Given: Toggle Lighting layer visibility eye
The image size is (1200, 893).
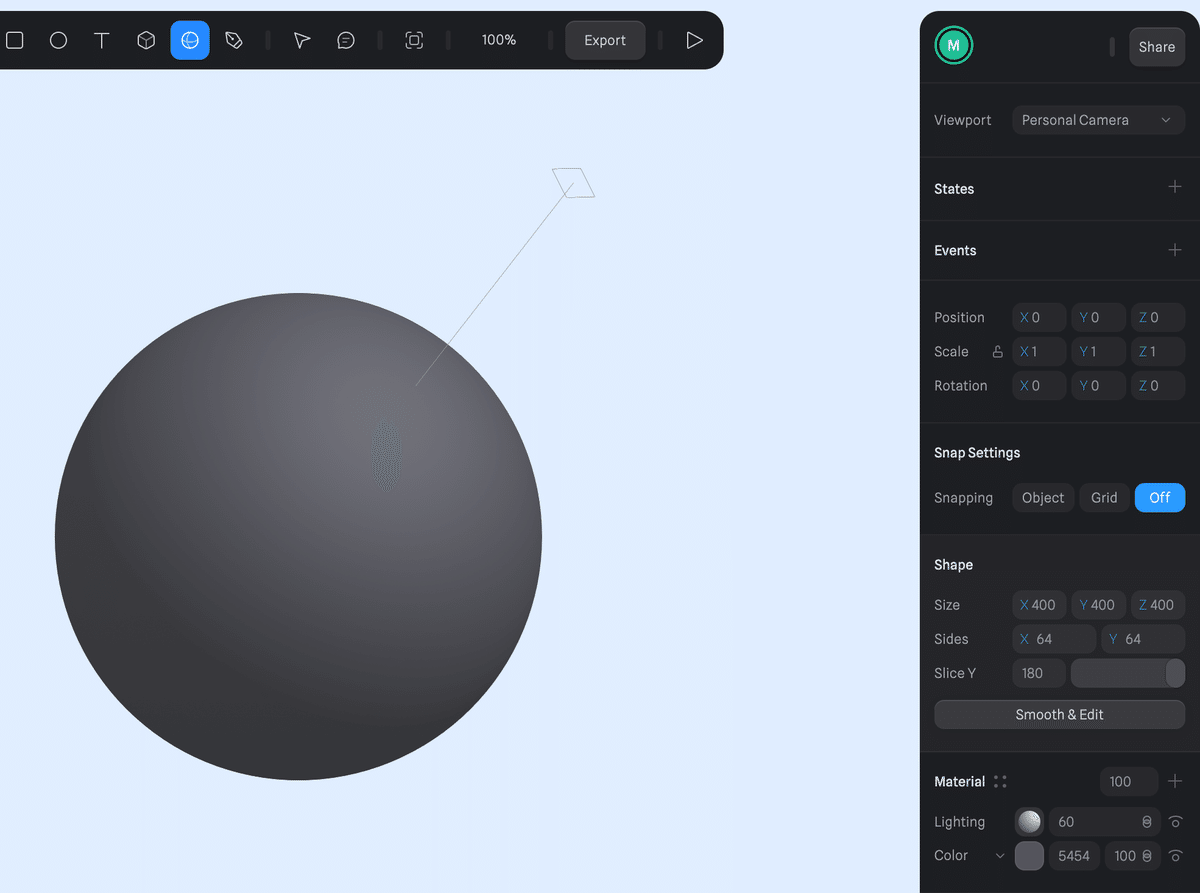Looking at the screenshot, I should [x=1176, y=822].
